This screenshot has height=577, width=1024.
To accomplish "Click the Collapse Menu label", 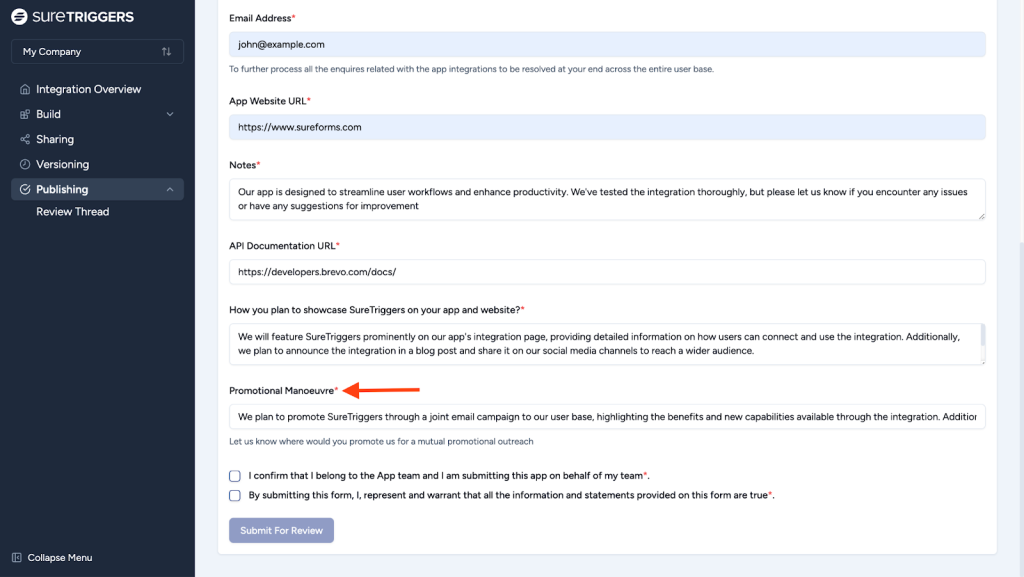I will click(60, 557).
